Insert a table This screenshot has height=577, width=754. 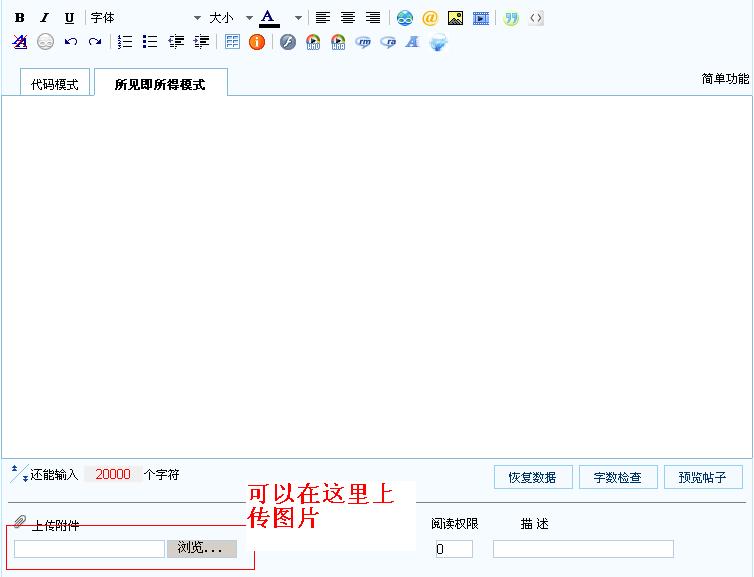(x=232, y=42)
